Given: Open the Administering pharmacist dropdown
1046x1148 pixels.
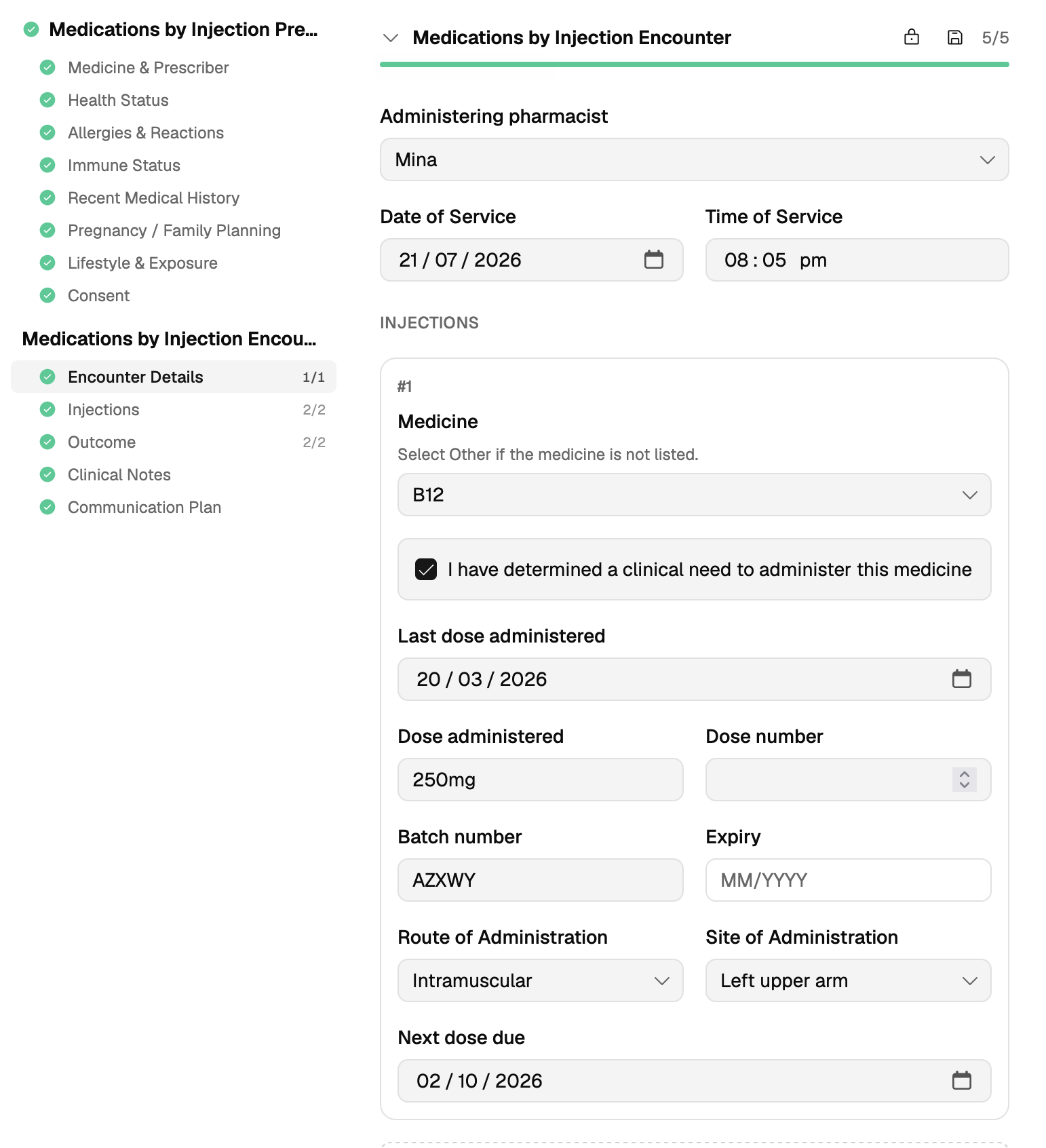Looking at the screenshot, I should tap(694, 159).
